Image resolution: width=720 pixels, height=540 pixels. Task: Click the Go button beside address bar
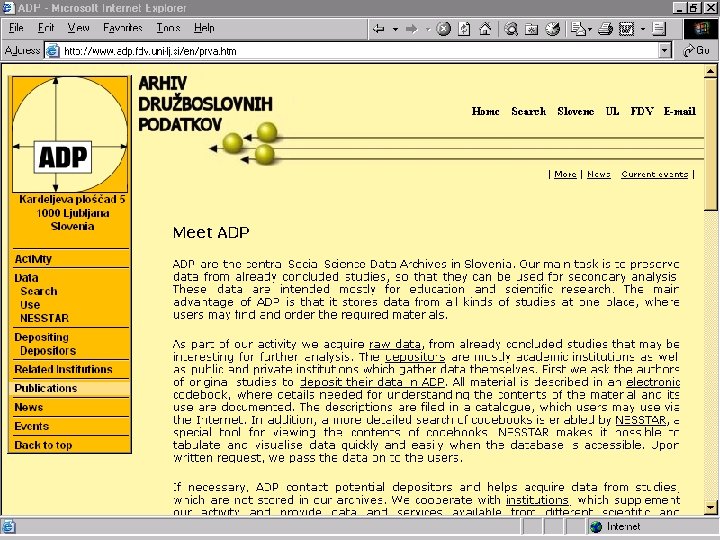click(697, 51)
